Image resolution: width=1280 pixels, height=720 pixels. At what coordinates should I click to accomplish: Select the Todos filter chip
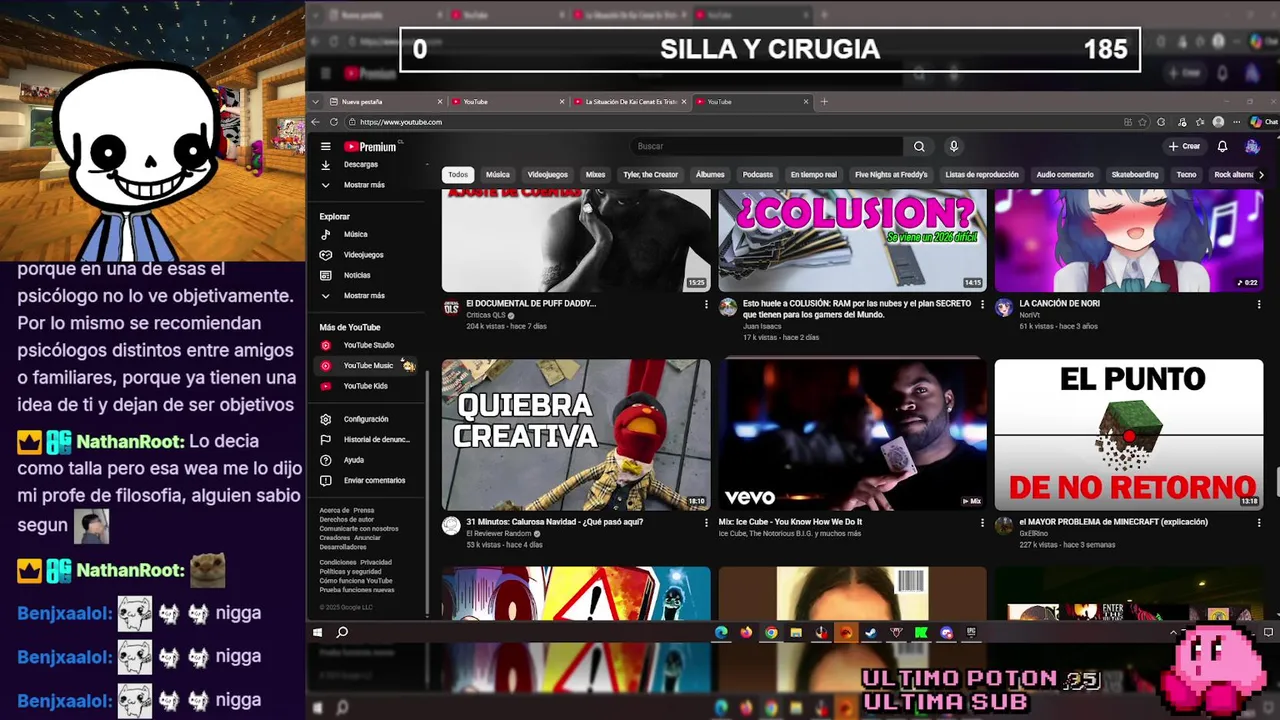458,174
